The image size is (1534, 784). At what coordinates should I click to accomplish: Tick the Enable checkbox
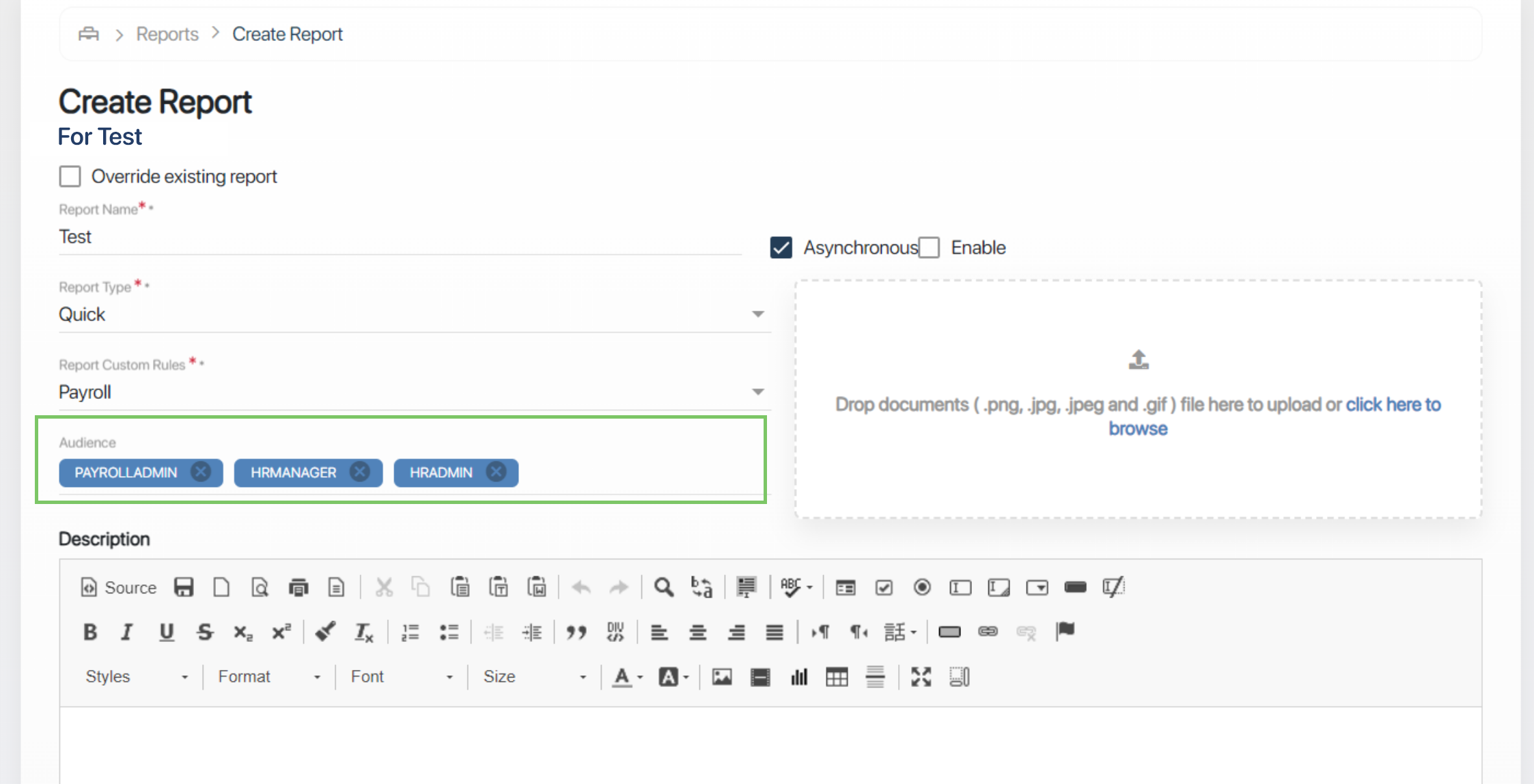click(929, 247)
